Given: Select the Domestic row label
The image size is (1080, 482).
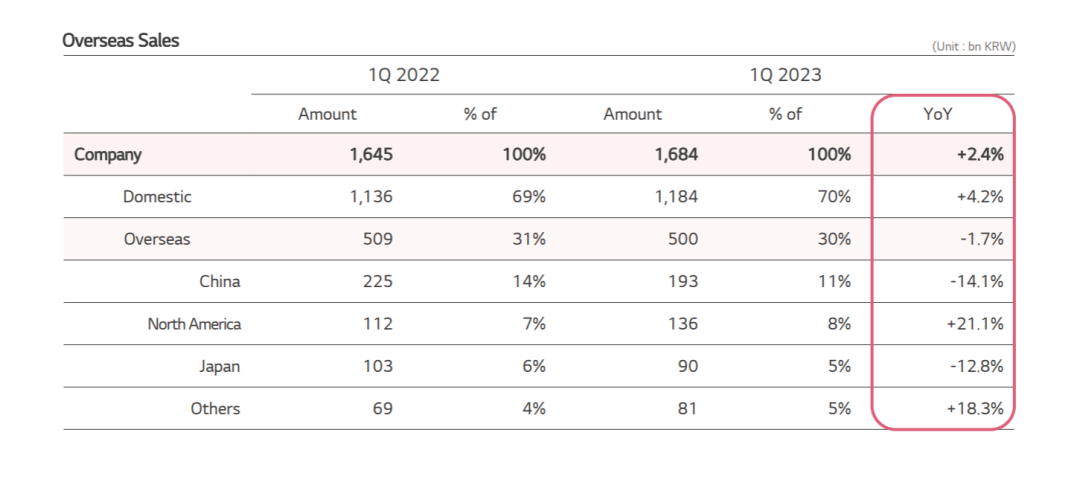Looking at the screenshot, I should 157,197.
